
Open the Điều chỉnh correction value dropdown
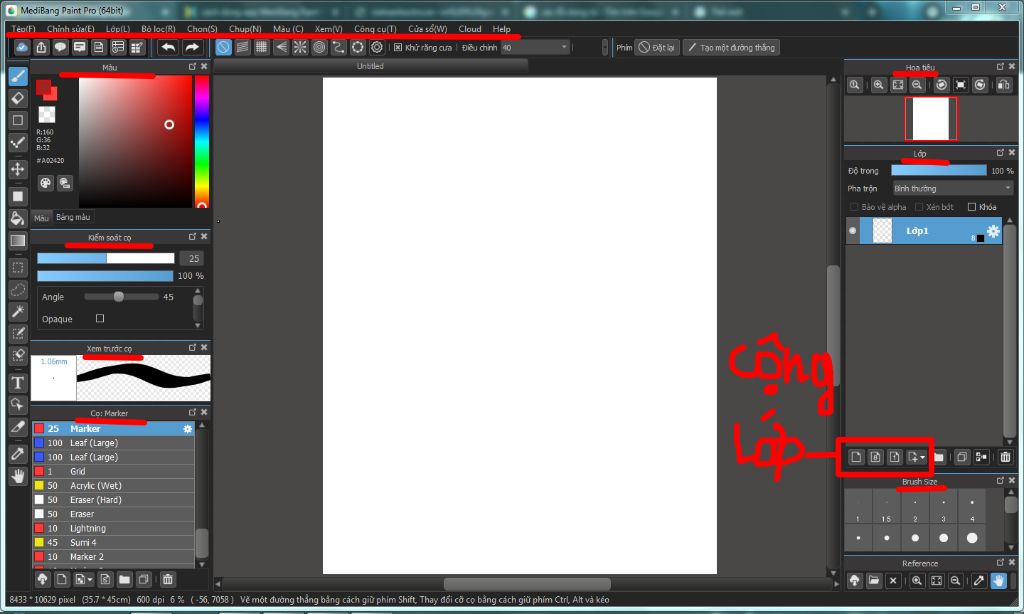536,47
